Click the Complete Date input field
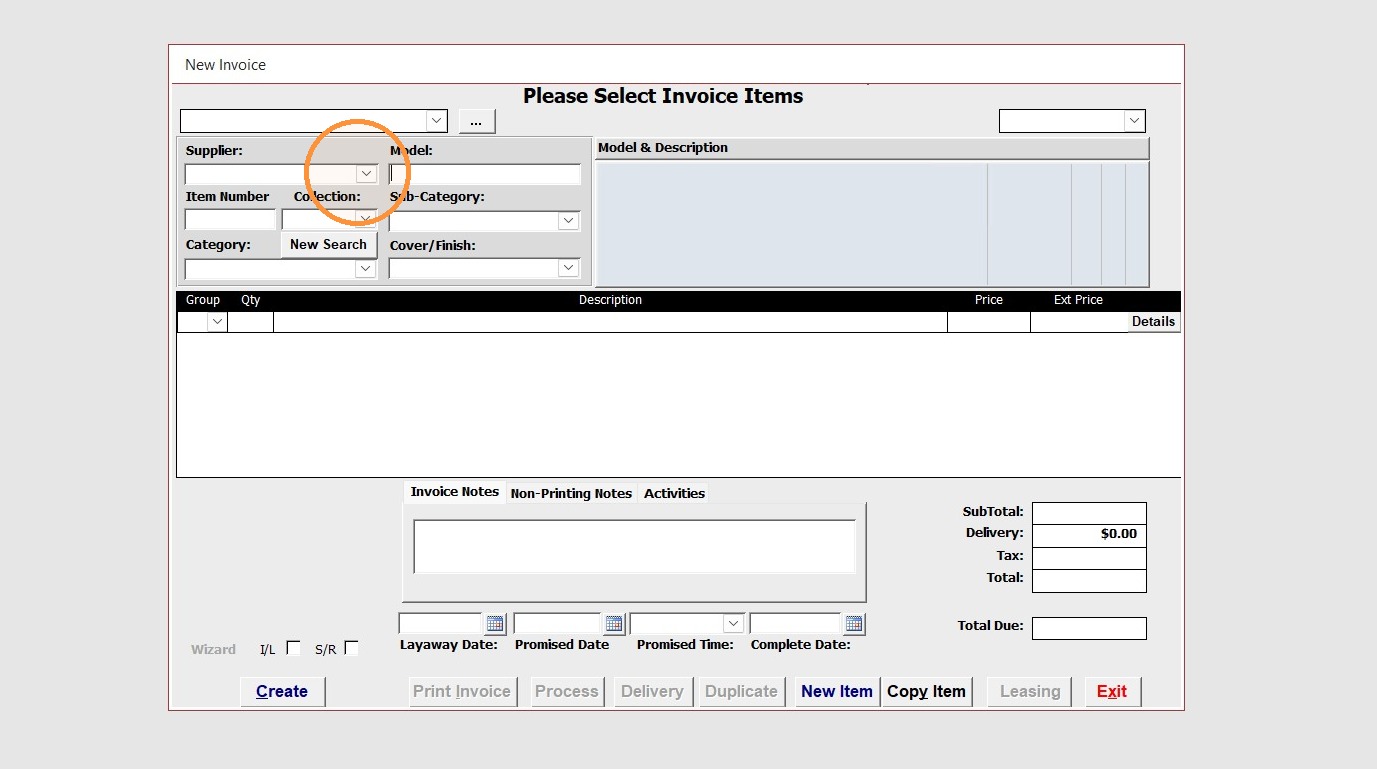 795,624
